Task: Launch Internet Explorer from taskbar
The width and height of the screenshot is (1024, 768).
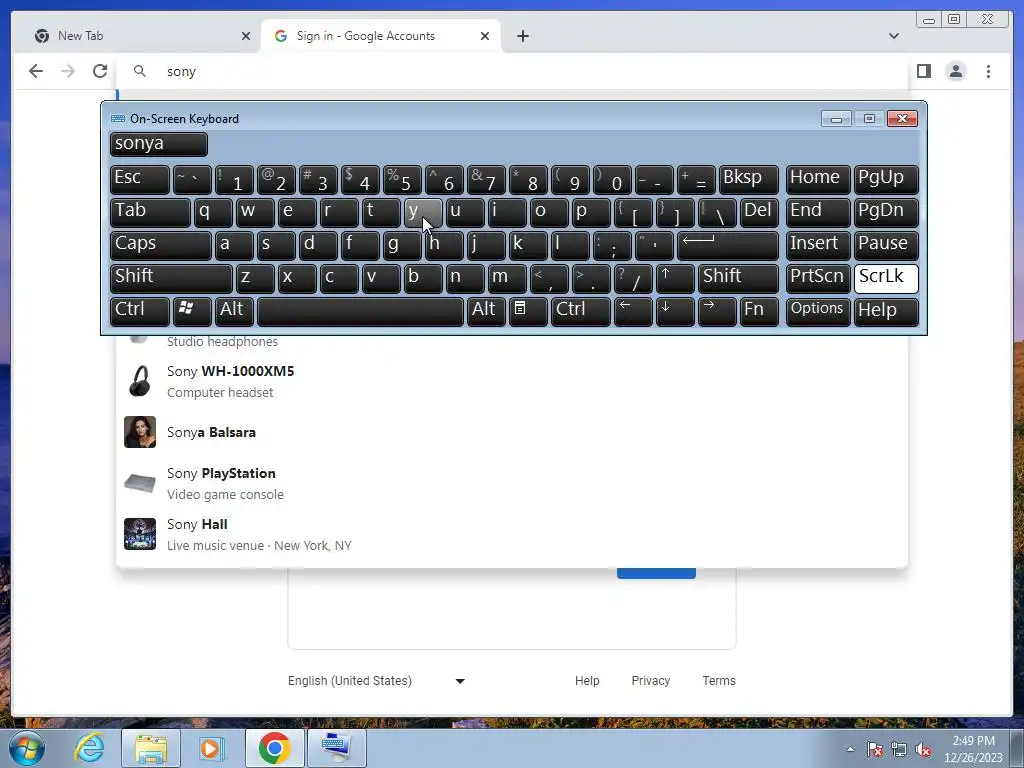Action: coord(88,748)
